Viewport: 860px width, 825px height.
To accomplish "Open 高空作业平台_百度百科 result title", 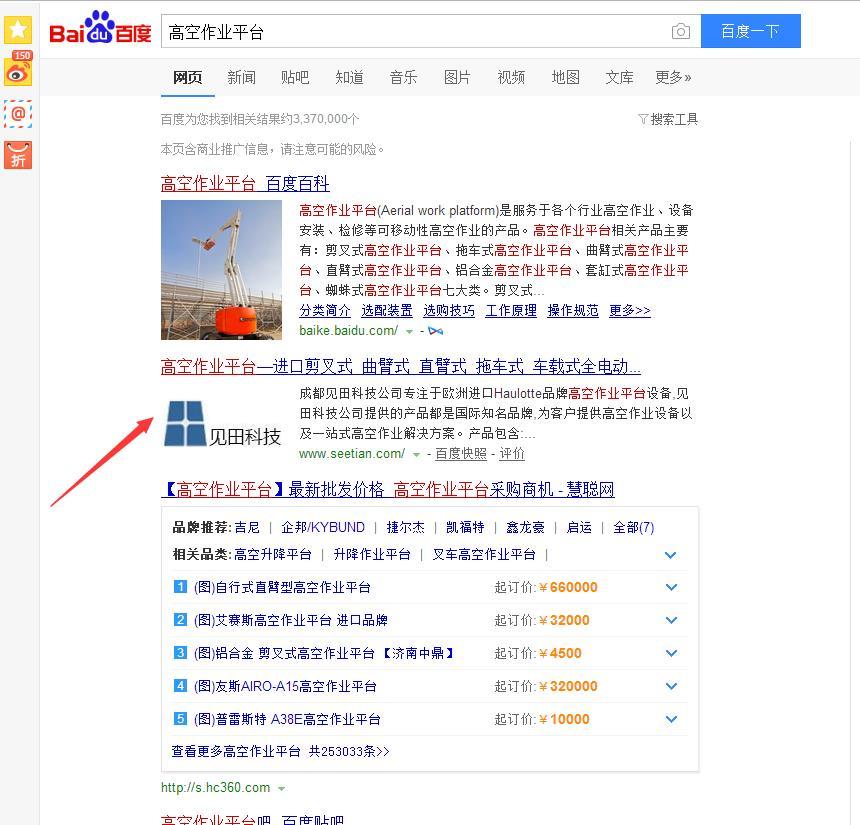I will [245, 183].
